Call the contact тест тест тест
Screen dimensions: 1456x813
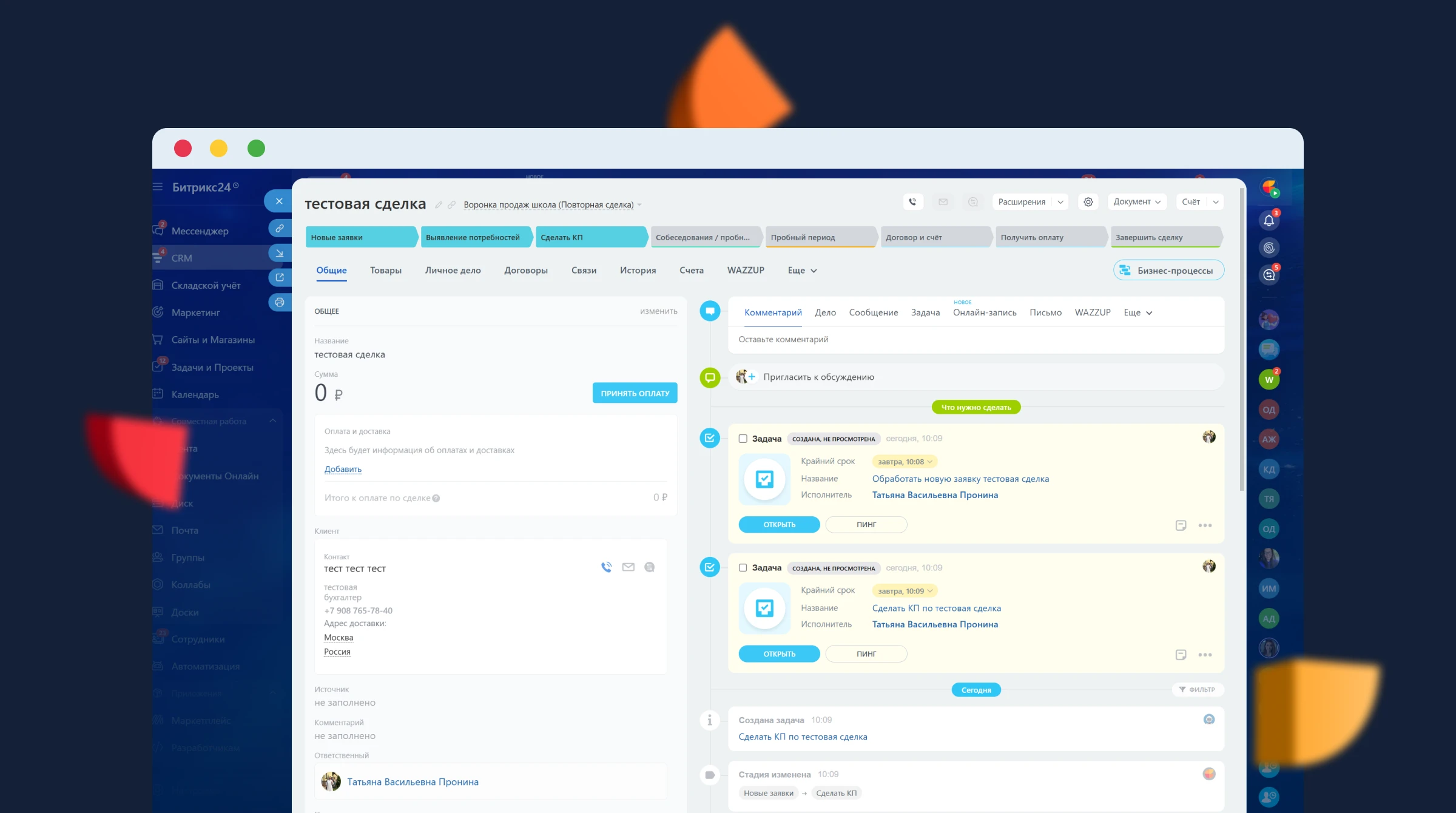(606, 567)
